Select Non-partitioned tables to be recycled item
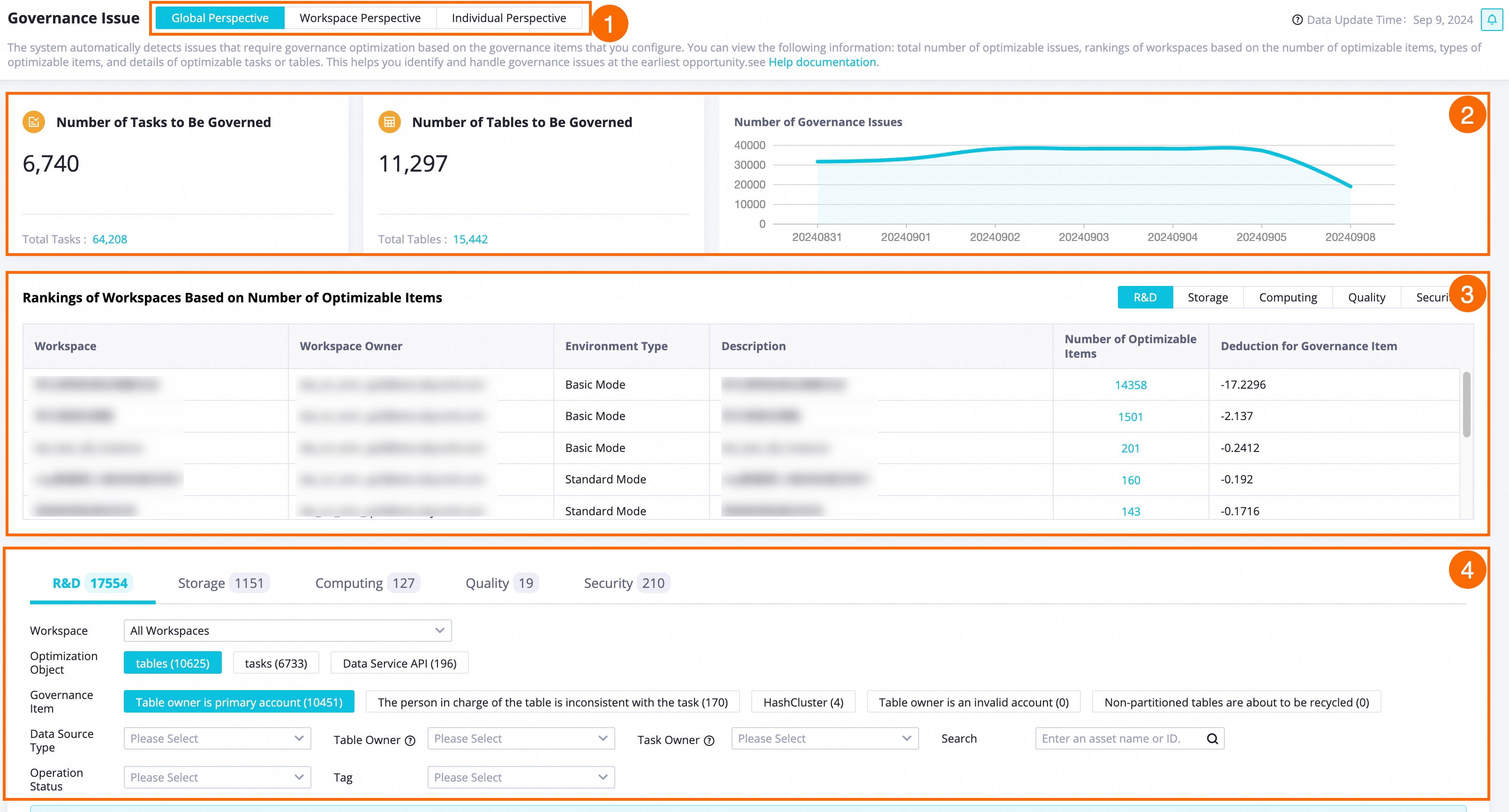 tap(1237, 702)
